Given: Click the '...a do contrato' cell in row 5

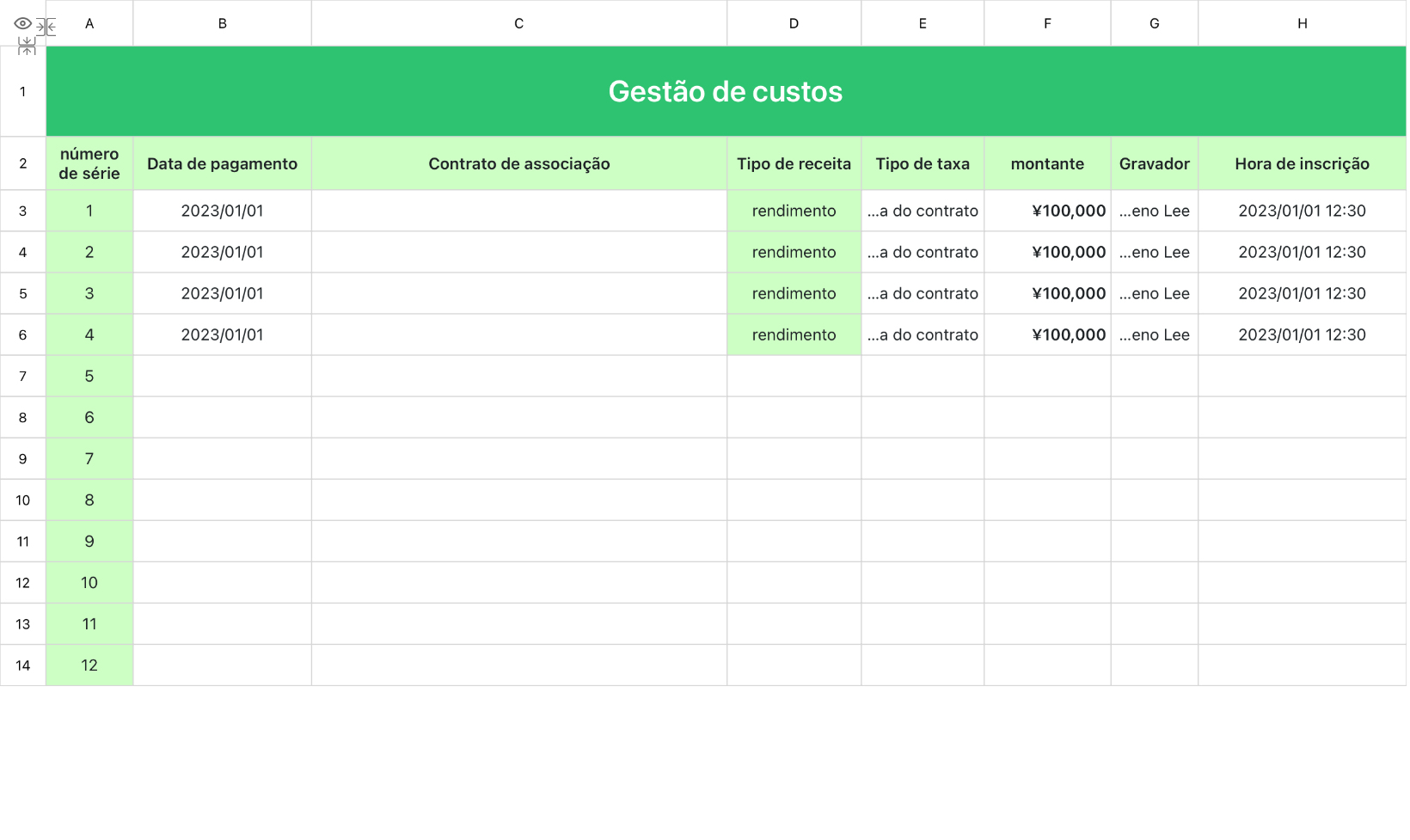Looking at the screenshot, I should [x=923, y=293].
